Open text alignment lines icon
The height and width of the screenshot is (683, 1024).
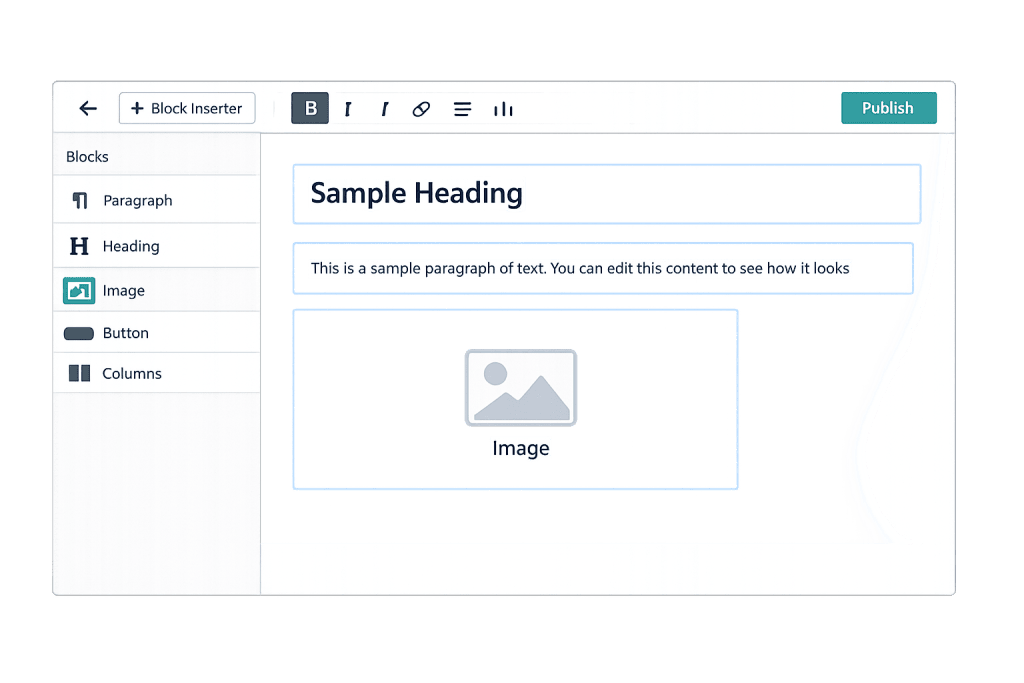[462, 109]
